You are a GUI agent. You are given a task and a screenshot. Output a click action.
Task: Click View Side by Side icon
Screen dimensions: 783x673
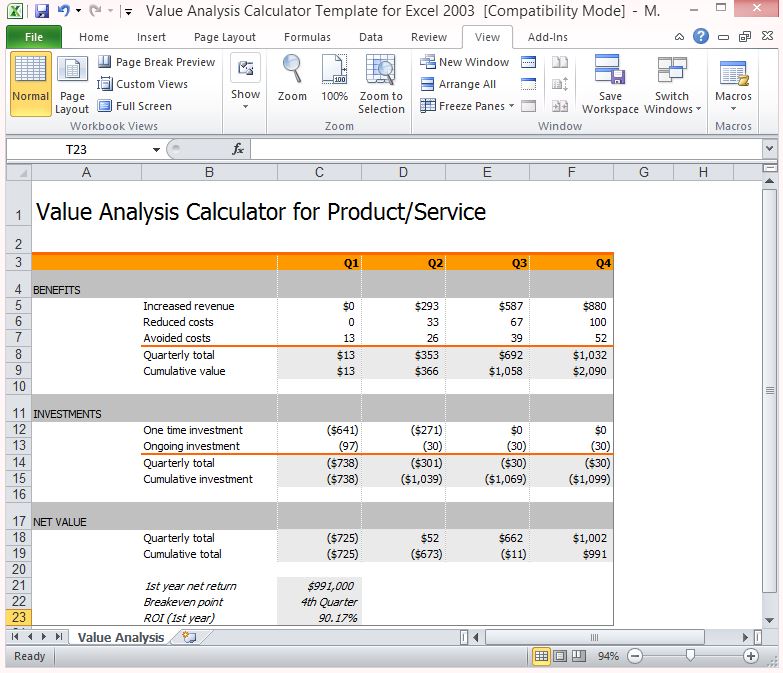[560, 62]
